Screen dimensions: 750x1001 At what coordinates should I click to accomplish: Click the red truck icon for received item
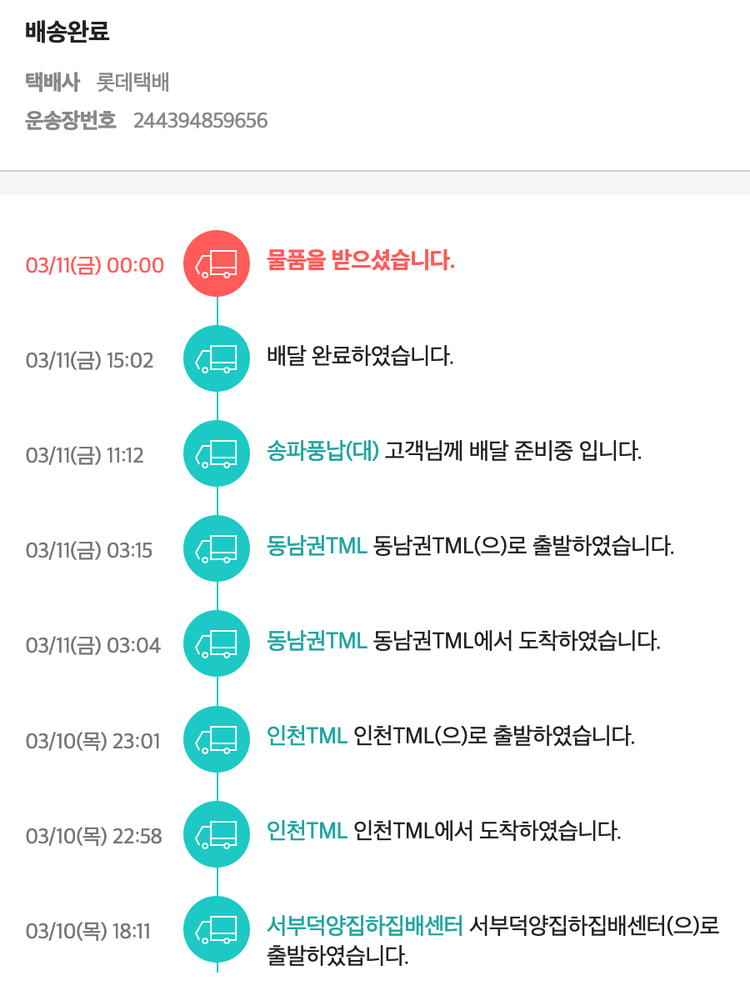pos(217,264)
